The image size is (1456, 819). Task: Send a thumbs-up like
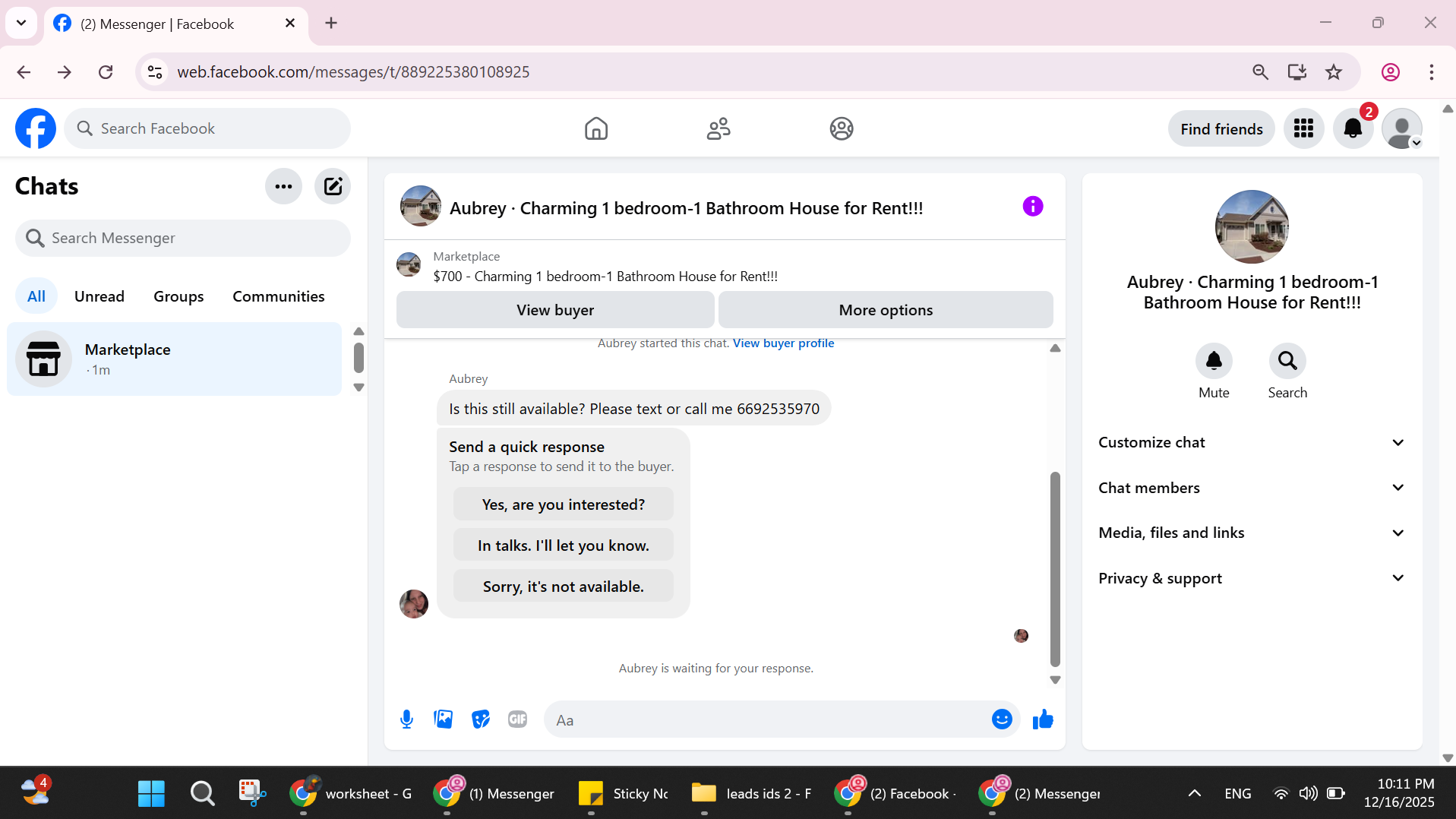tap(1043, 719)
